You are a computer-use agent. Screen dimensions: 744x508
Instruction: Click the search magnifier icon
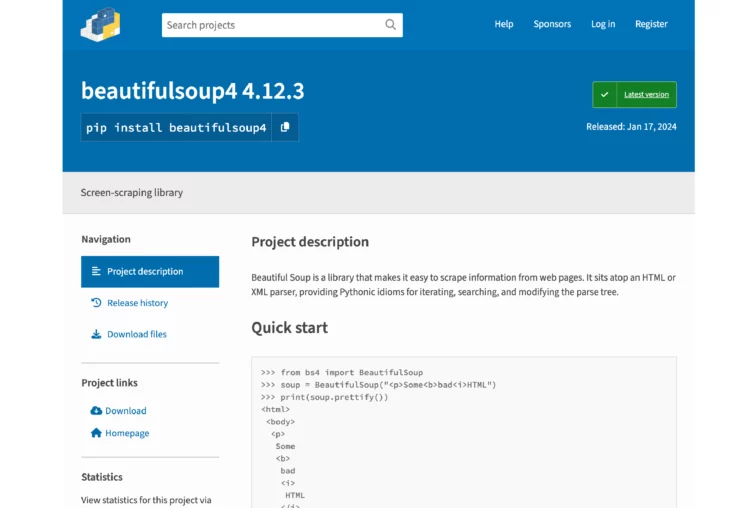point(390,25)
